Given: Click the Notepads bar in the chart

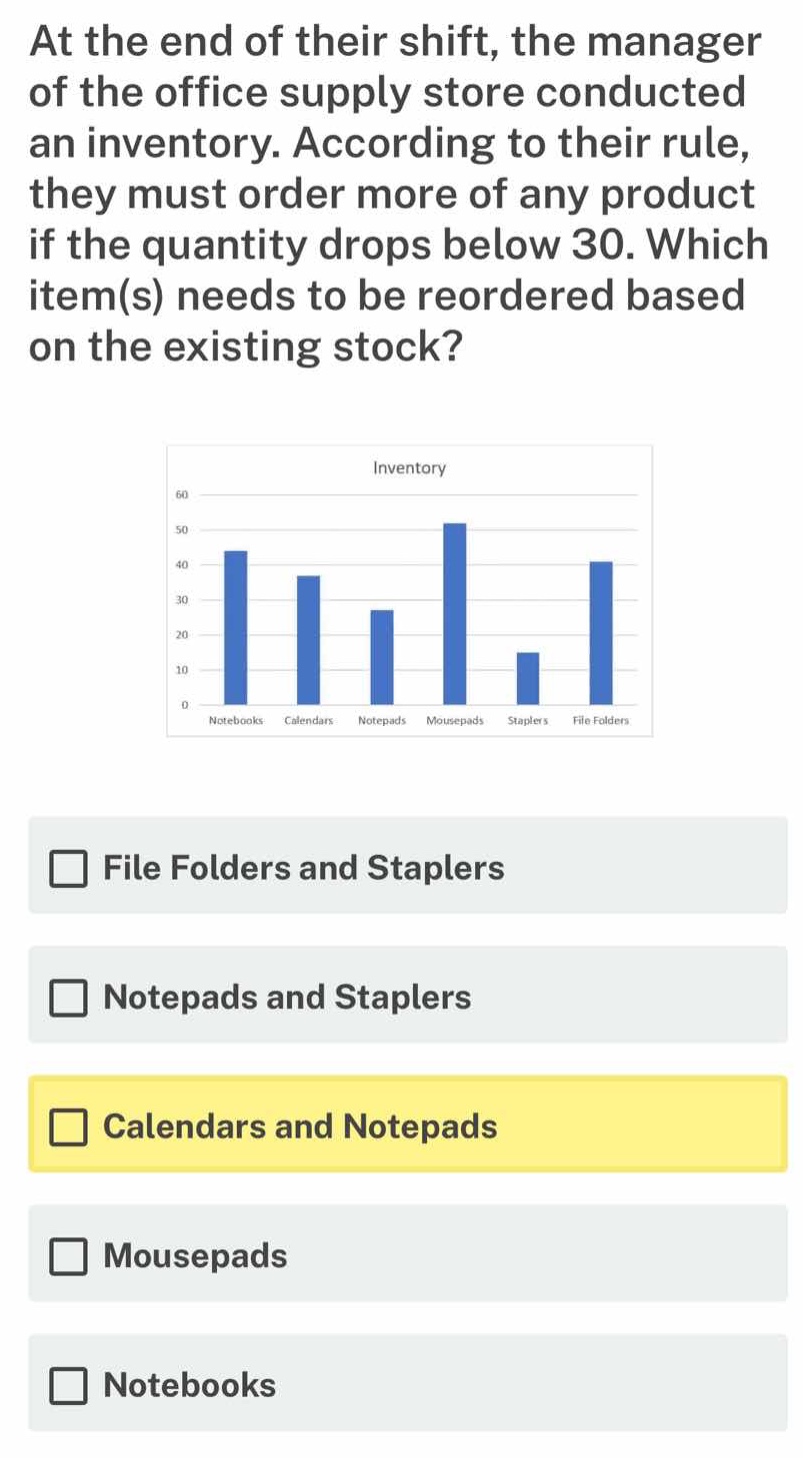Looking at the screenshot, I should click(x=382, y=657).
